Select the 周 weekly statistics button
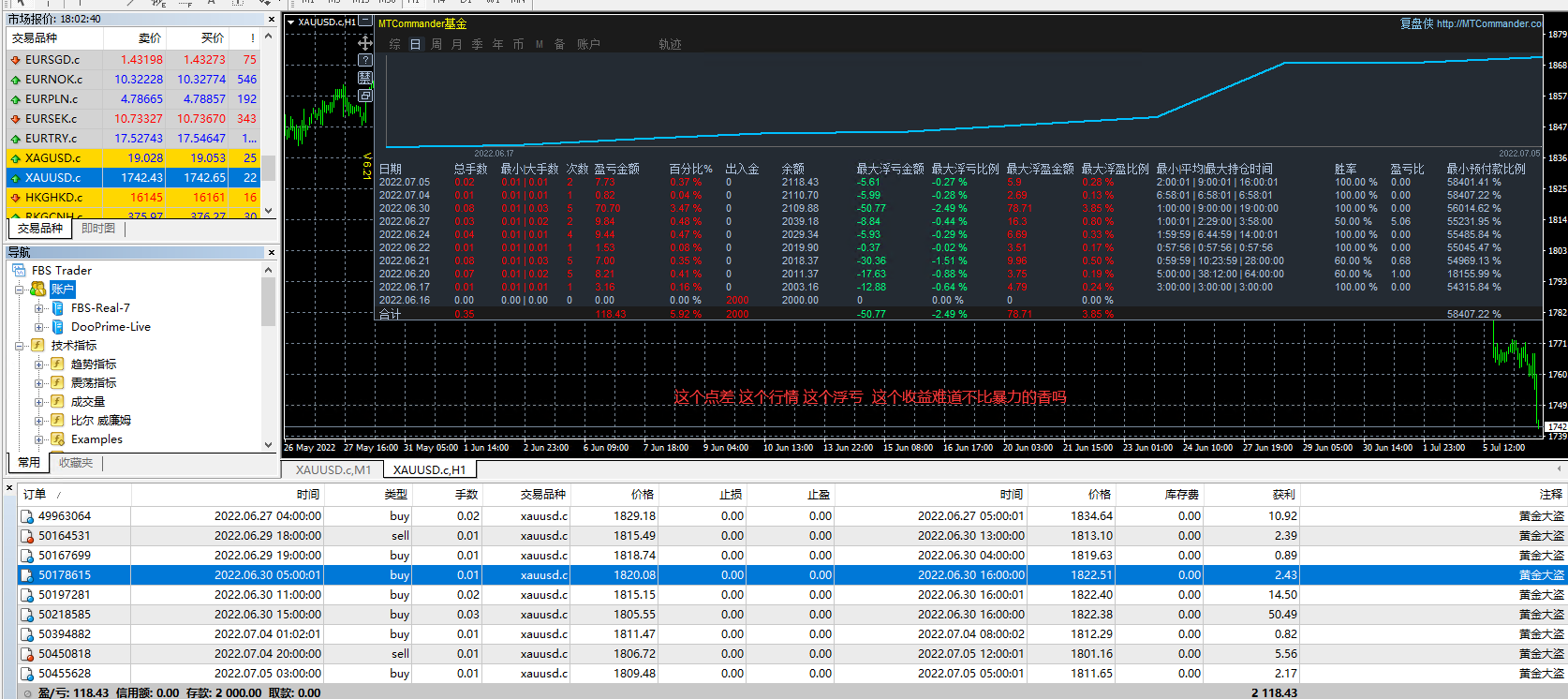Image resolution: width=1568 pixels, height=699 pixels. pos(436,44)
